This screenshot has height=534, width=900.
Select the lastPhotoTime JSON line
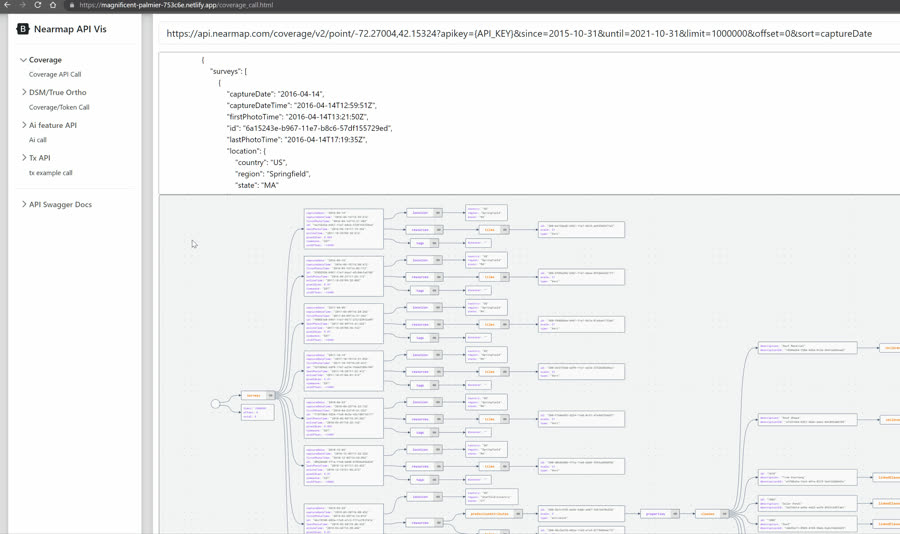297,140
